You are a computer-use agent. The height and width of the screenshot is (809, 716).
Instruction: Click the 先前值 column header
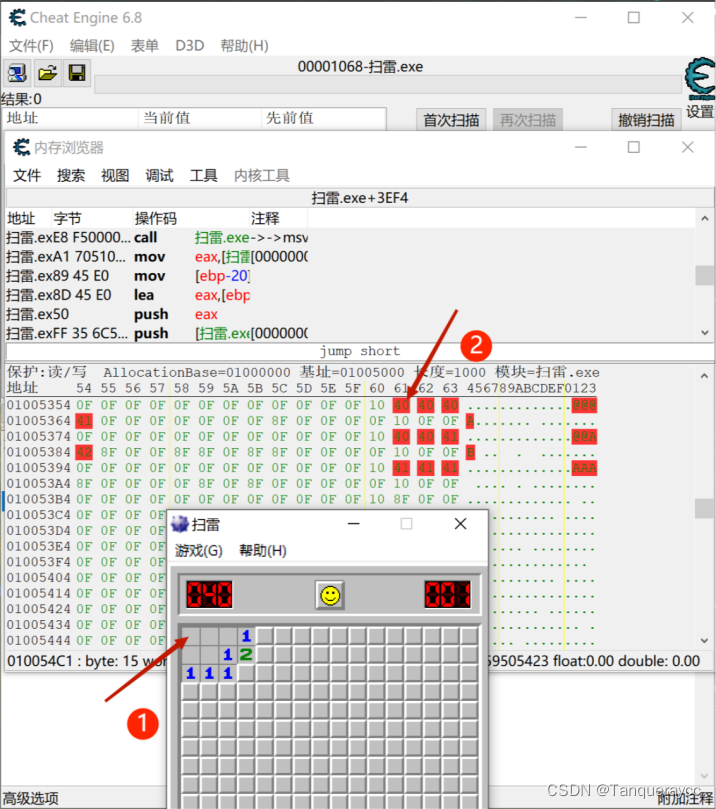click(x=323, y=118)
